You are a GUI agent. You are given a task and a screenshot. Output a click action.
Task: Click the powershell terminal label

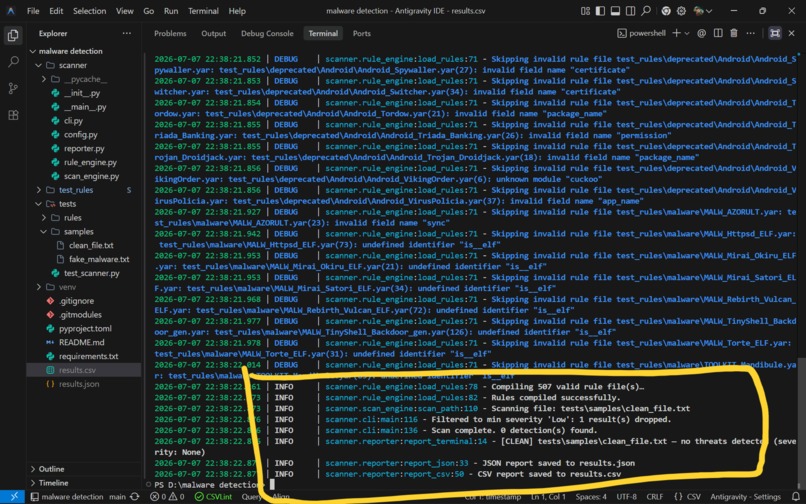click(x=642, y=33)
